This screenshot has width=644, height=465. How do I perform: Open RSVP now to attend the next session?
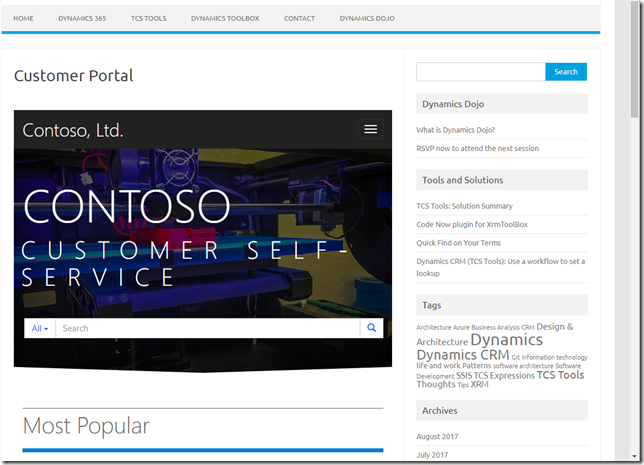[x=477, y=148]
